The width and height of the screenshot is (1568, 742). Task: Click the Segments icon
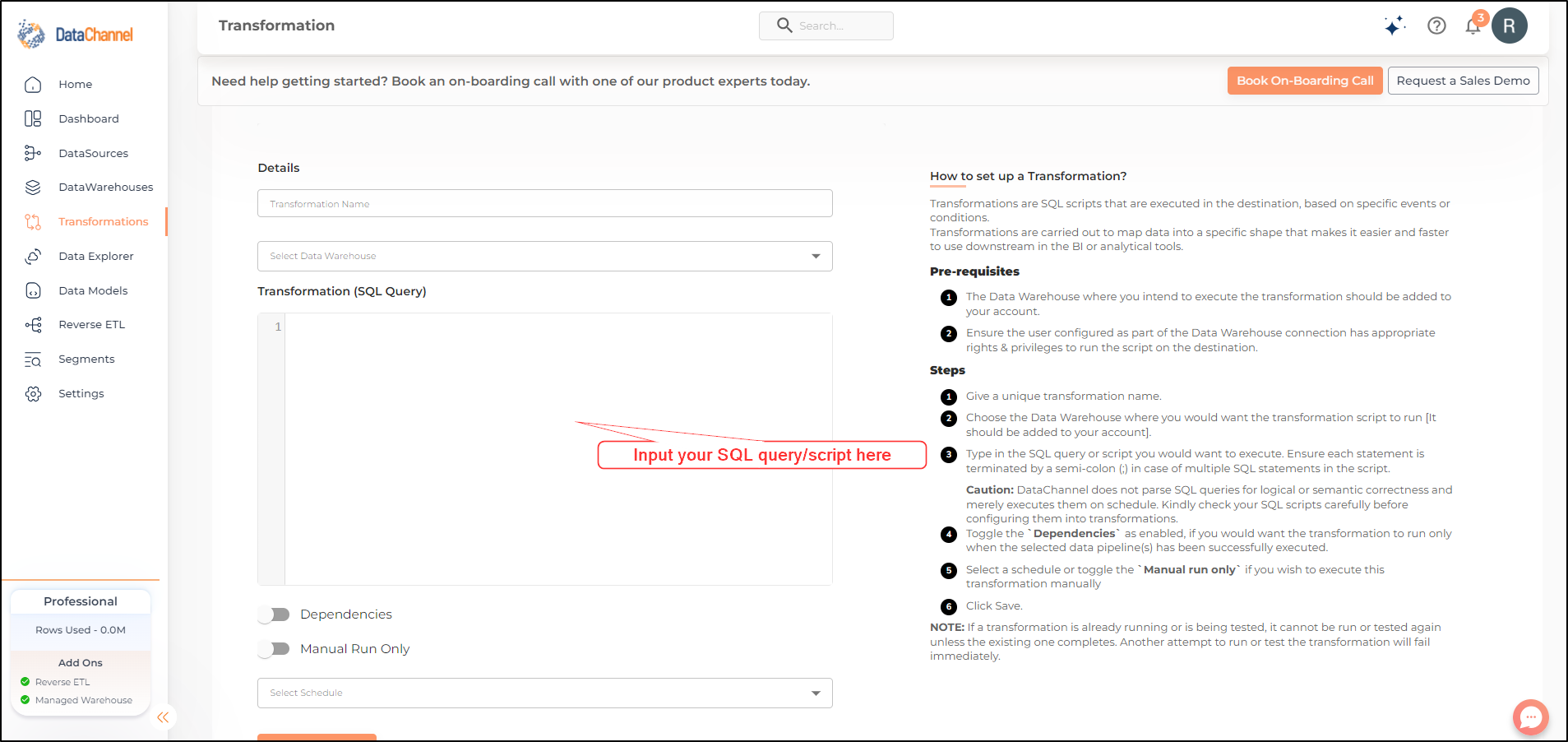point(33,359)
